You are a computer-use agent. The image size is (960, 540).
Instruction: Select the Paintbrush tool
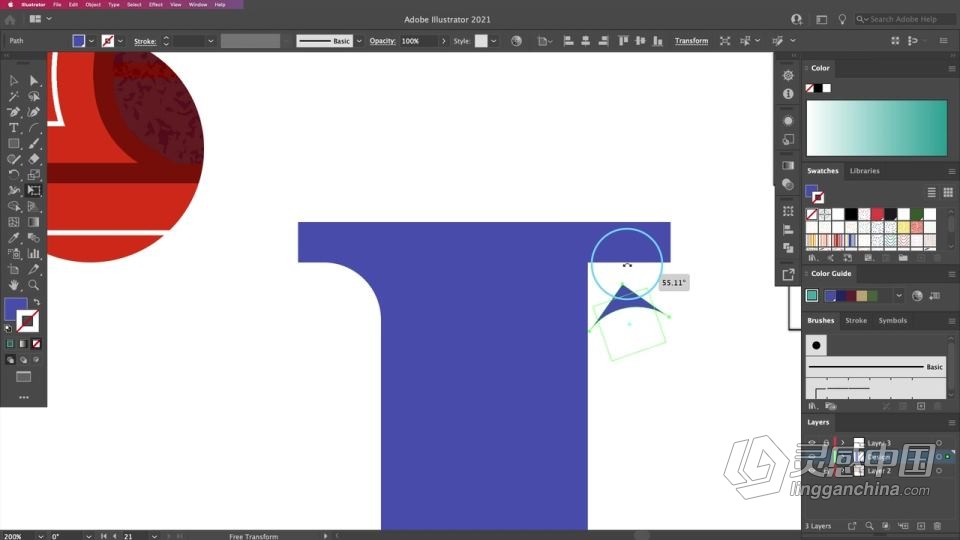(x=34, y=143)
